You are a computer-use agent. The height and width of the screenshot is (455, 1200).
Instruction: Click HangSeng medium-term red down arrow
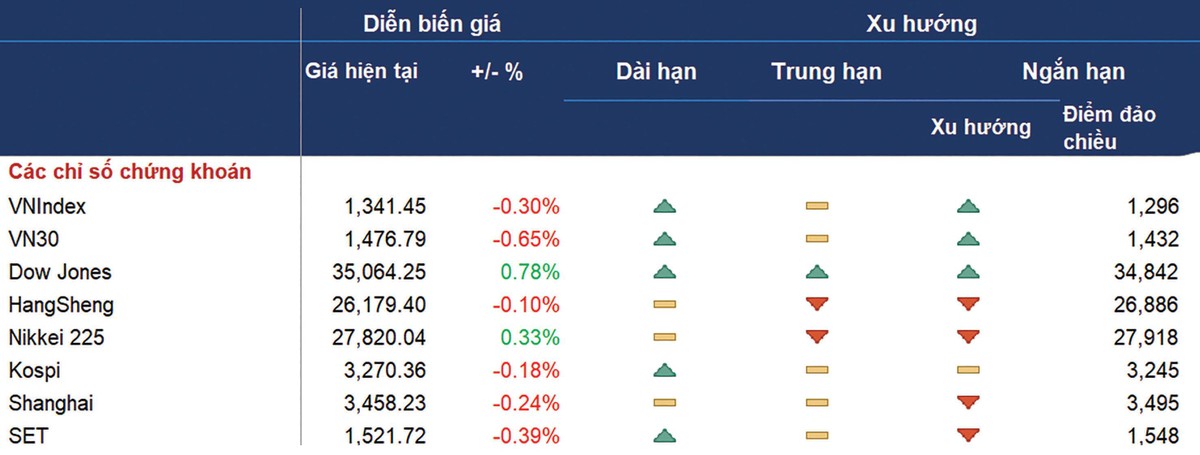817,304
